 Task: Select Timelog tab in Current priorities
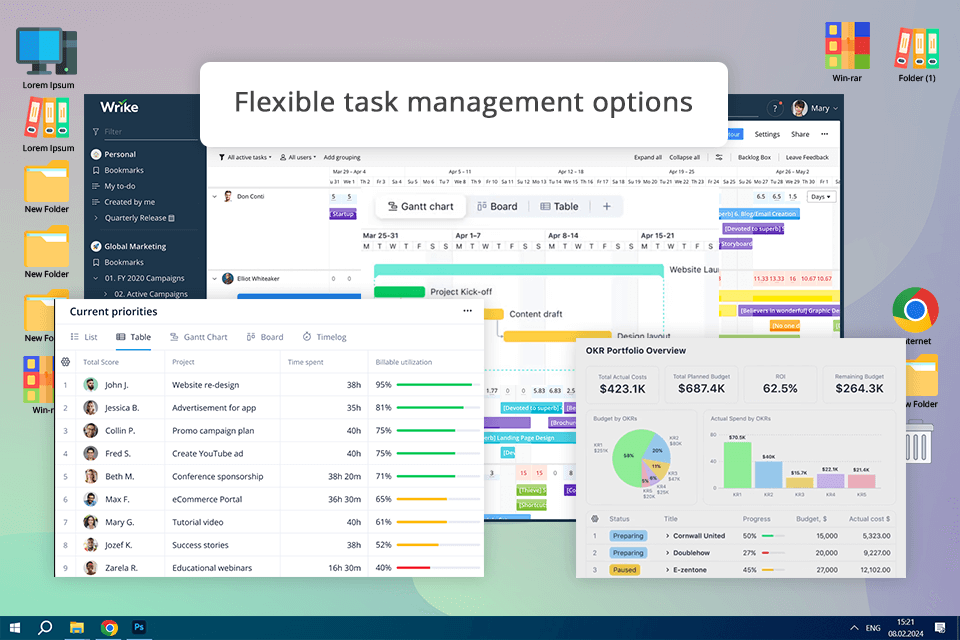tap(324, 337)
